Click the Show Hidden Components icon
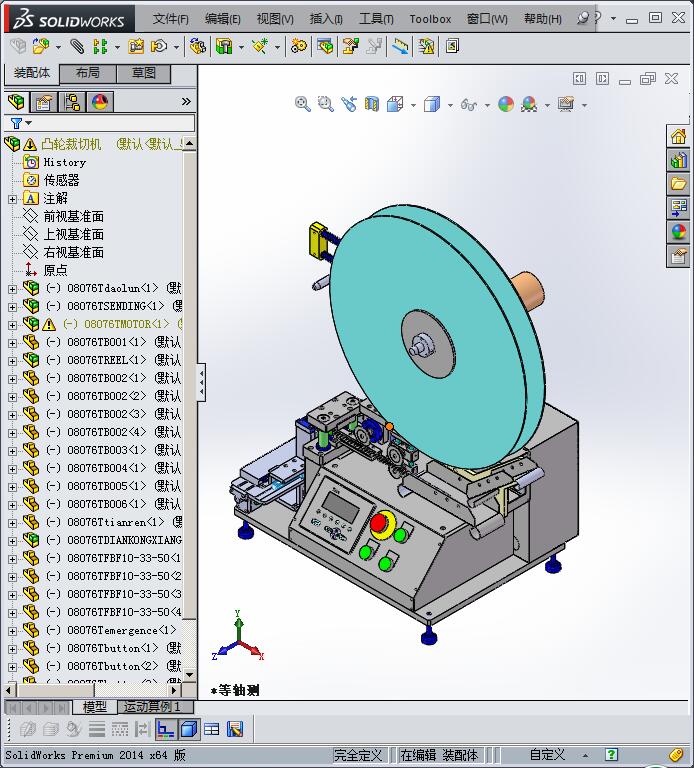The height and width of the screenshot is (768, 694). pos(198,47)
